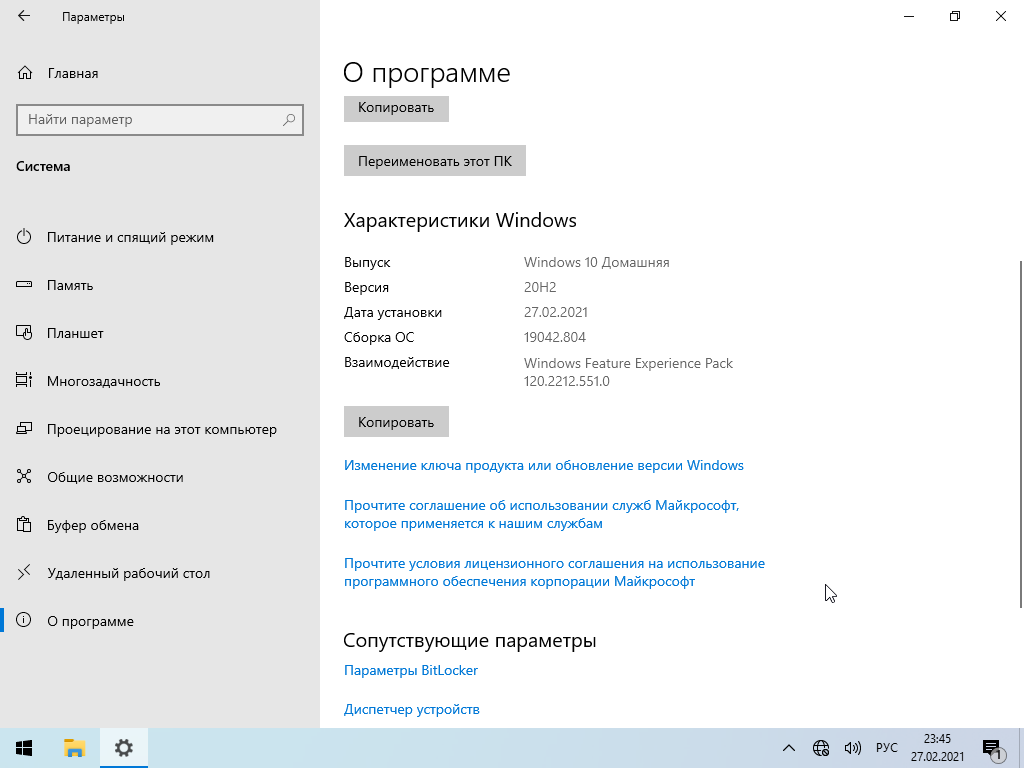Open the volume speaker tray icon
The image size is (1024, 768).
click(852, 748)
